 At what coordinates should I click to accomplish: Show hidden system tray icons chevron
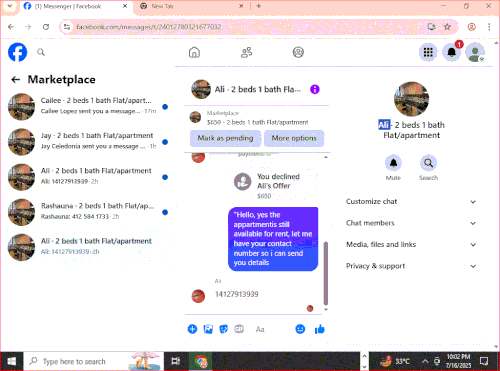(425, 361)
